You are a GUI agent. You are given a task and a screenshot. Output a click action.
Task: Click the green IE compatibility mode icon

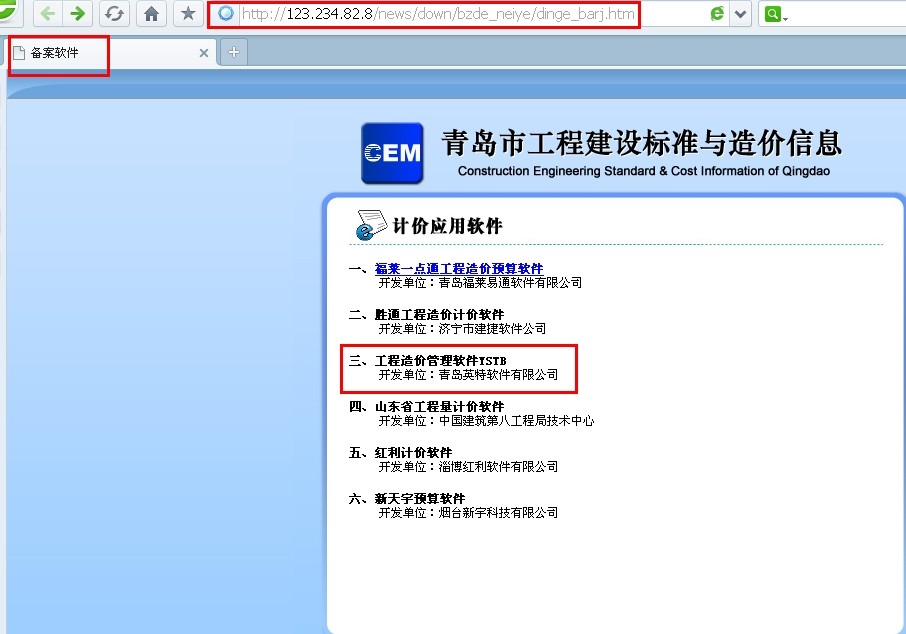pos(717,14)
